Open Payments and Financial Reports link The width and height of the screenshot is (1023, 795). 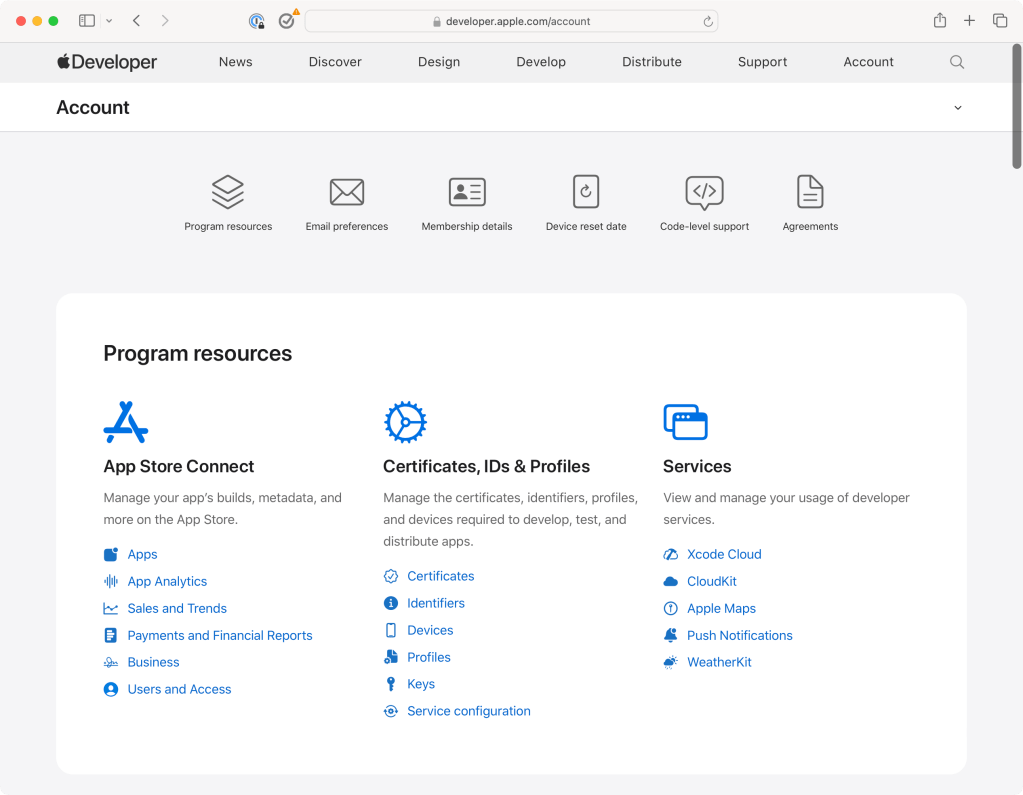[220, 635]
